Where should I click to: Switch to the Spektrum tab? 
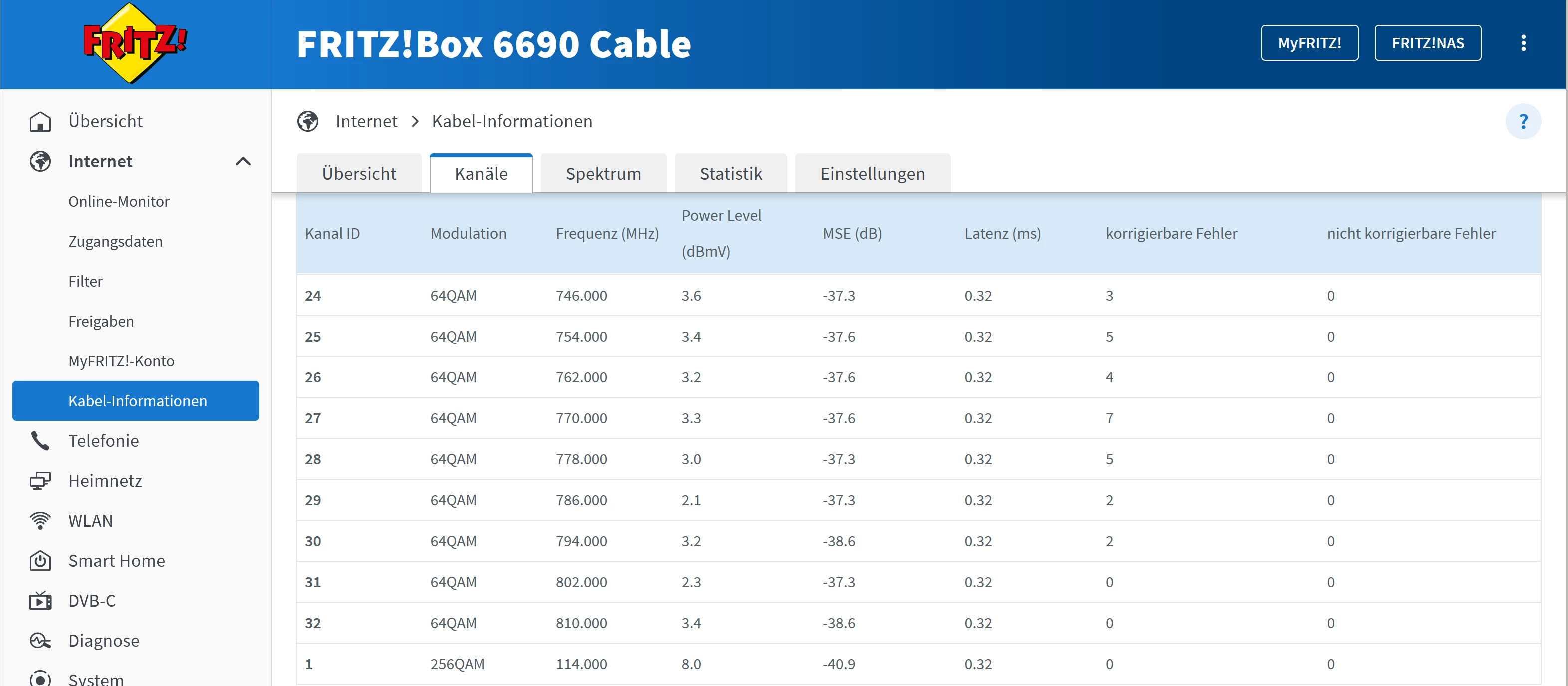point(603,174)
